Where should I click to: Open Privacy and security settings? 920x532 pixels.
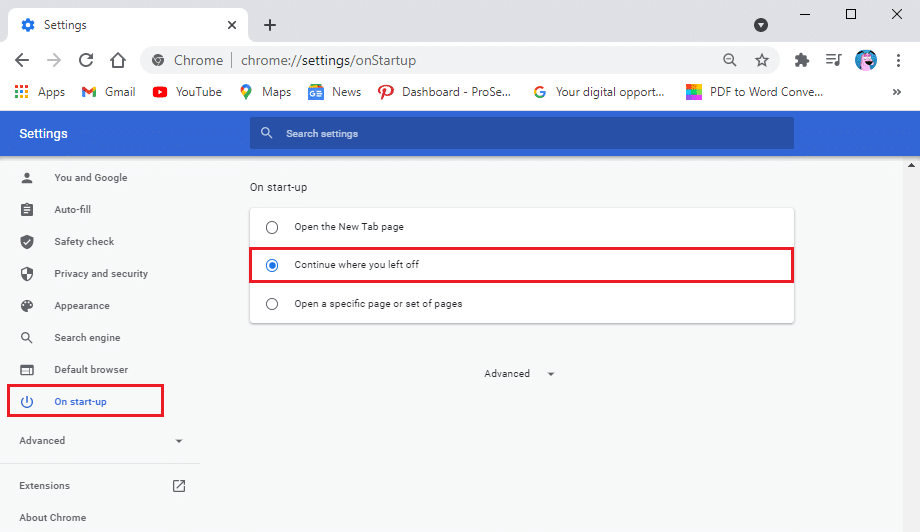point(100,274)
